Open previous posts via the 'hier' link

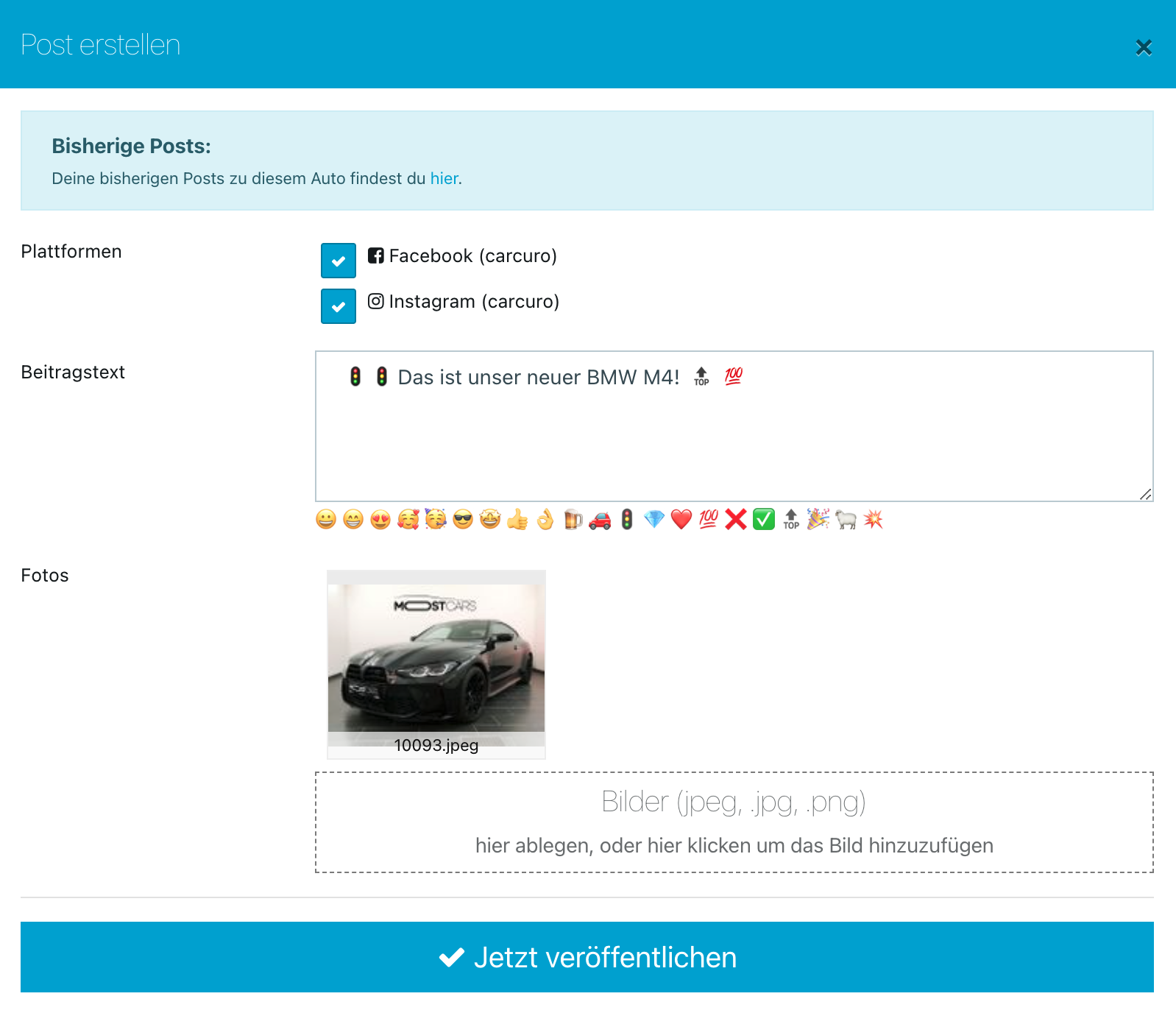(444, 178)
